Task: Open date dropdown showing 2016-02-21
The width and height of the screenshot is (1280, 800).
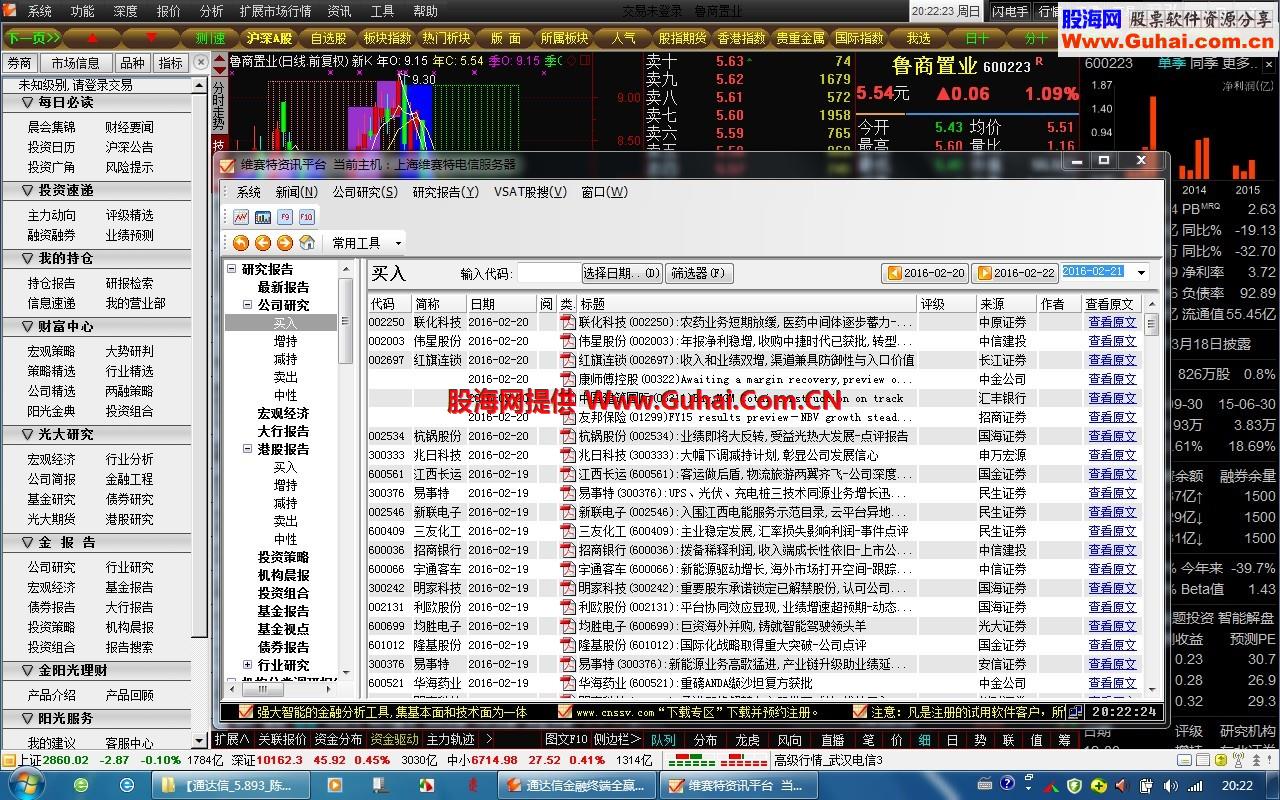Action: pos(1141,273)
